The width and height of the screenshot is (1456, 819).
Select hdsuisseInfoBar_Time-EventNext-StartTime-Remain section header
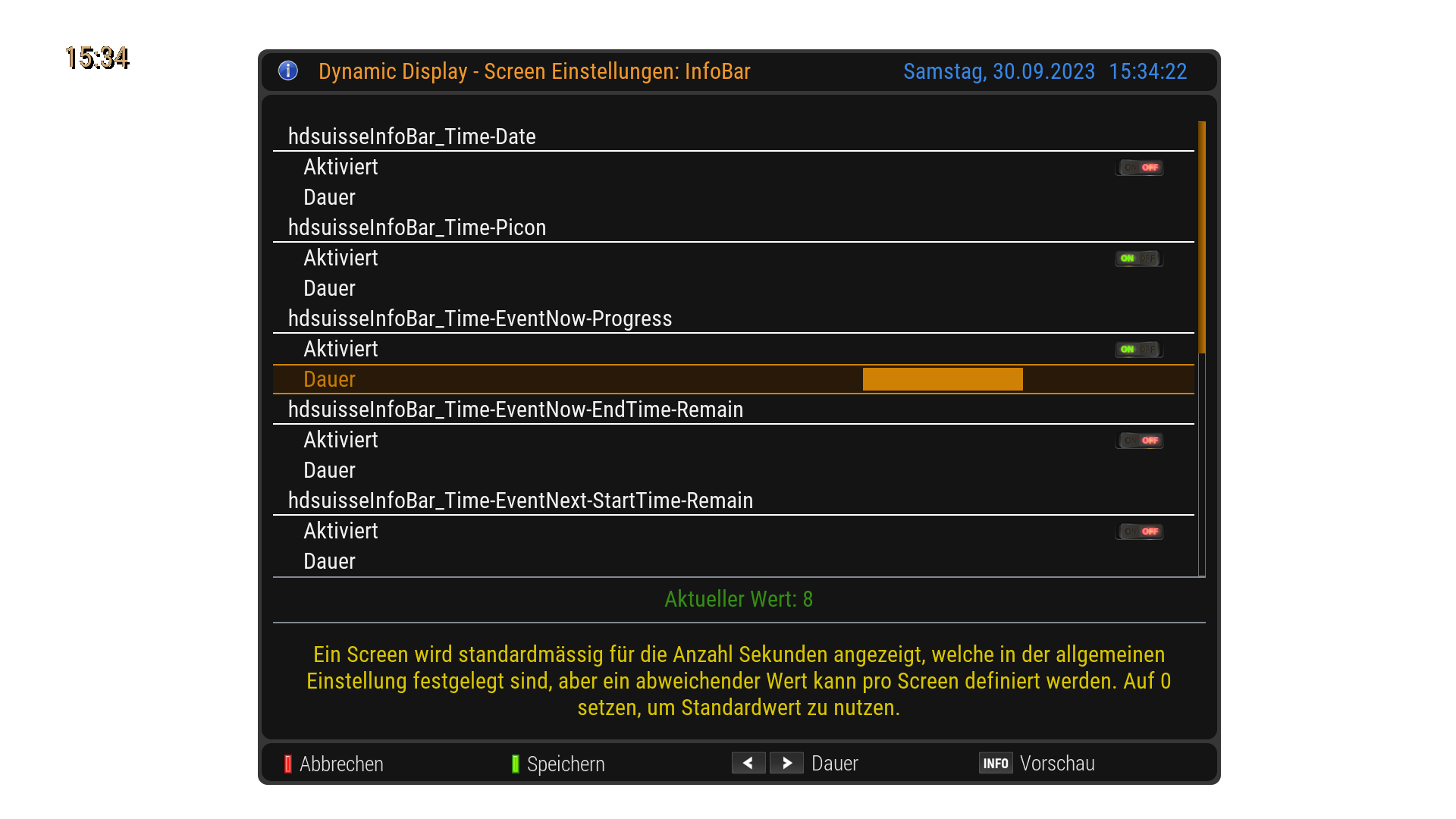(x=520, y=500)
